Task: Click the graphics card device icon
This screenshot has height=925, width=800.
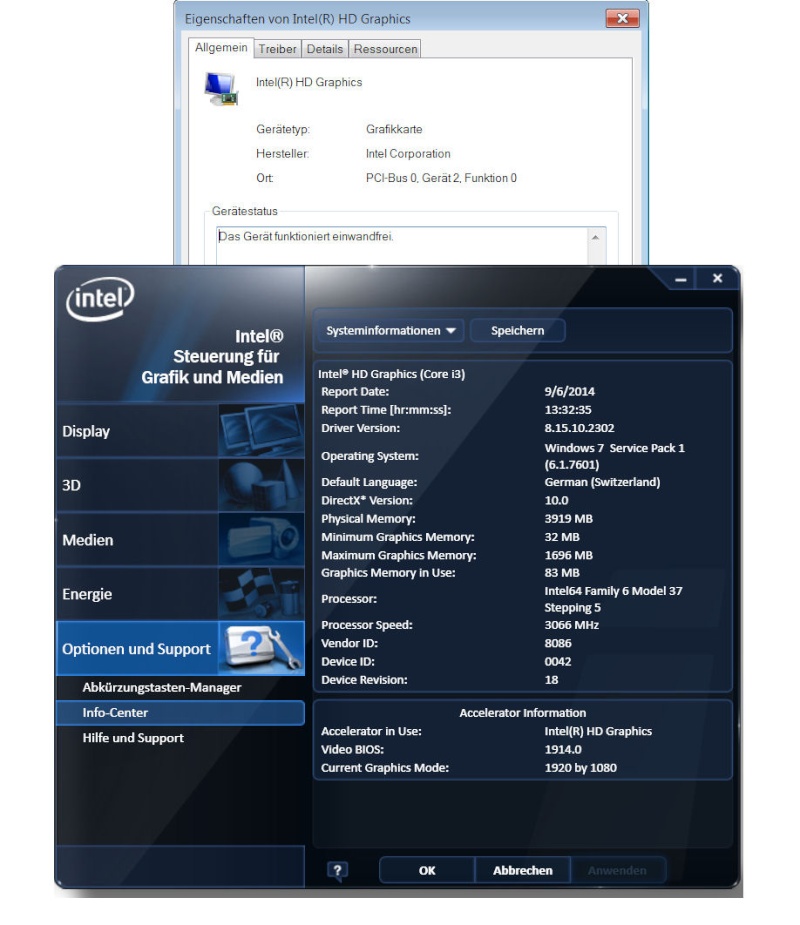Action: tap(221, 88)
